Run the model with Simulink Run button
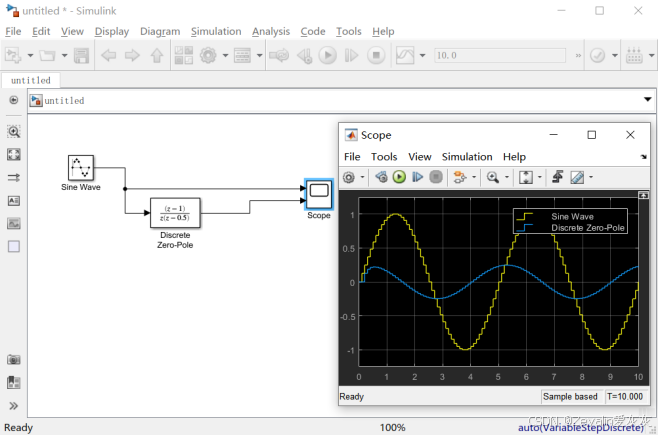The height and width of the screenshot is (435, 659). pos(327,55)
